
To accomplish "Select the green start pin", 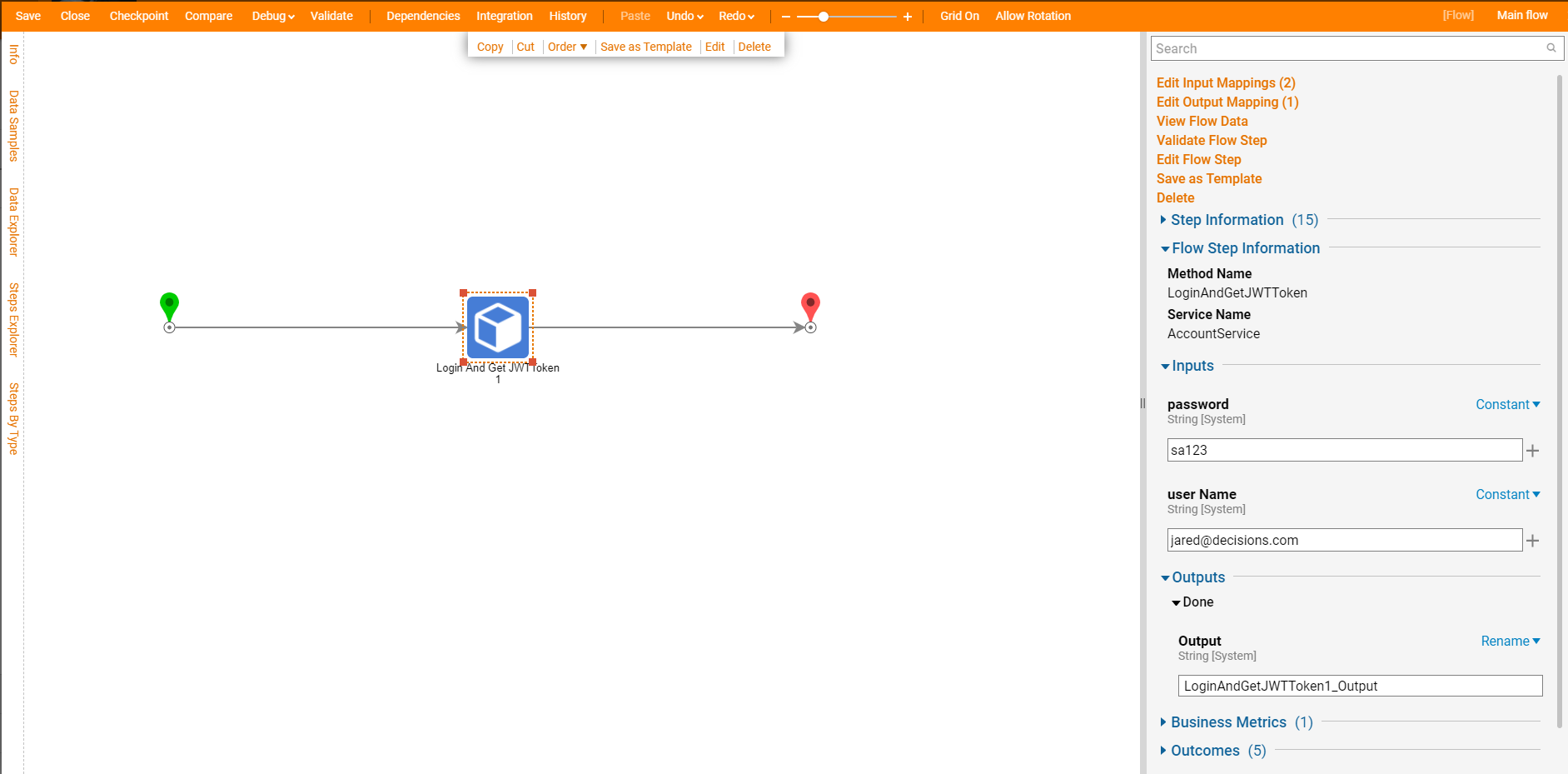I will (169, 307).
